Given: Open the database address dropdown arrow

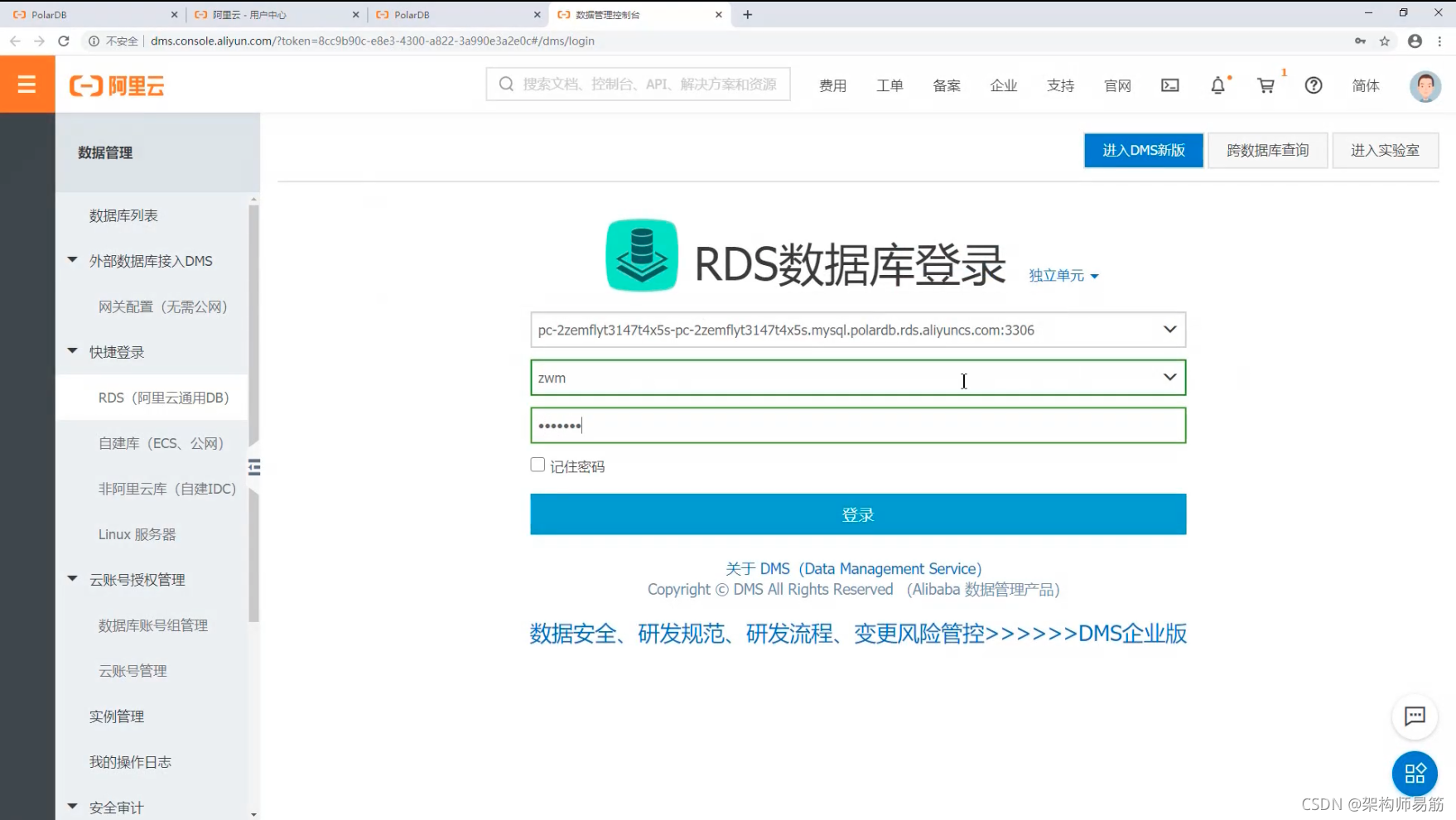Looking at the screenshot, I should (x=1169, y=330).
